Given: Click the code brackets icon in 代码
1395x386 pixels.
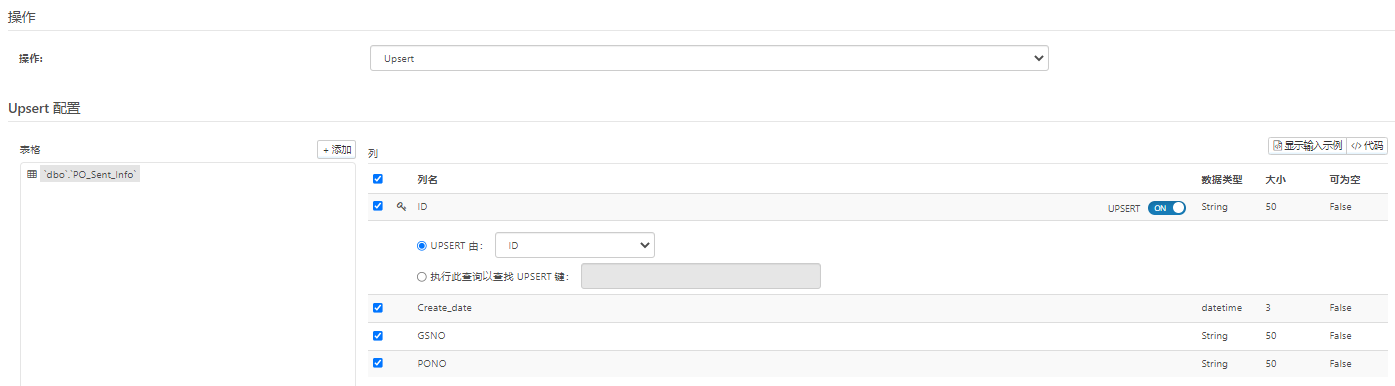Looking at the screenshot, I should pos(1356,146).
